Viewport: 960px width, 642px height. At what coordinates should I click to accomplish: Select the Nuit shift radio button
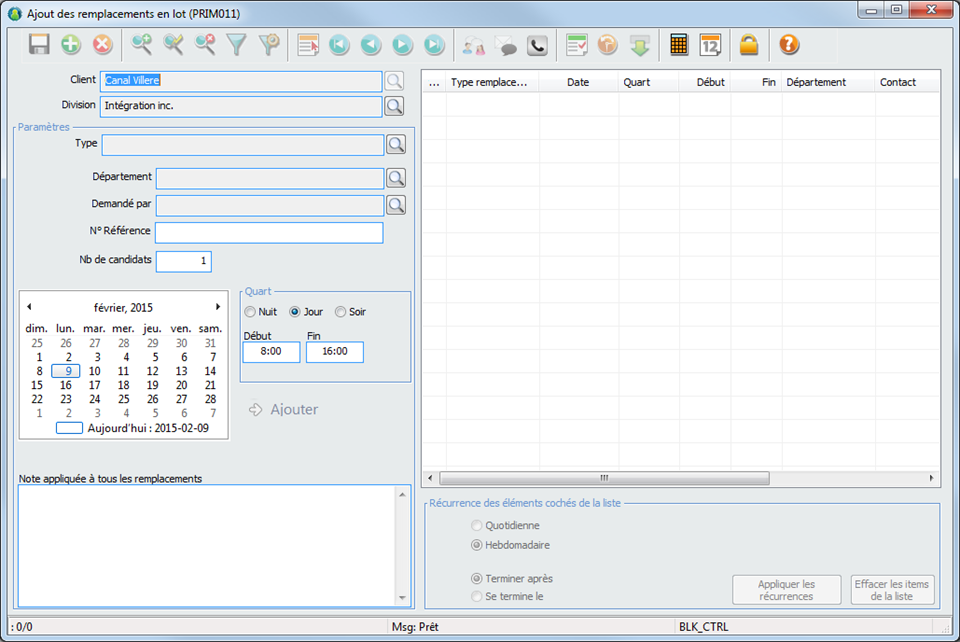[x=250, y=312]
